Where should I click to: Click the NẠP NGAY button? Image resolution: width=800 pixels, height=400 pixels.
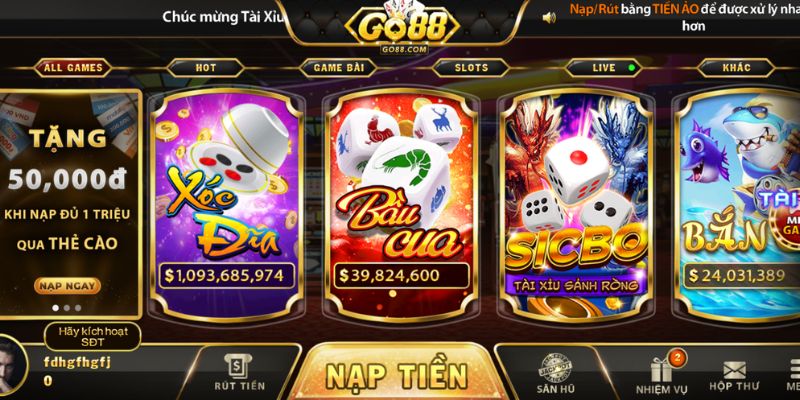67,286
